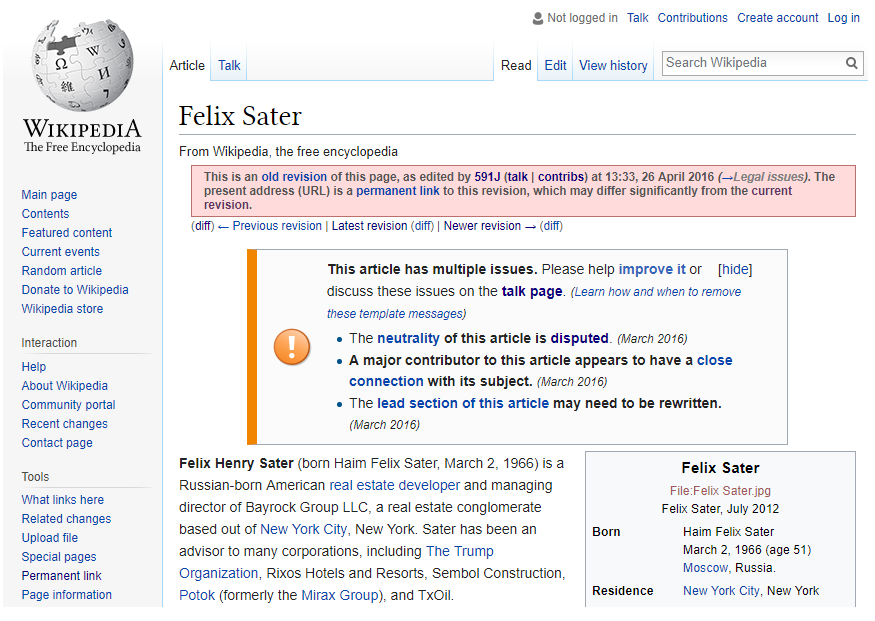
Task: Go to Random article in sidebar
Action: pos(62,271)
